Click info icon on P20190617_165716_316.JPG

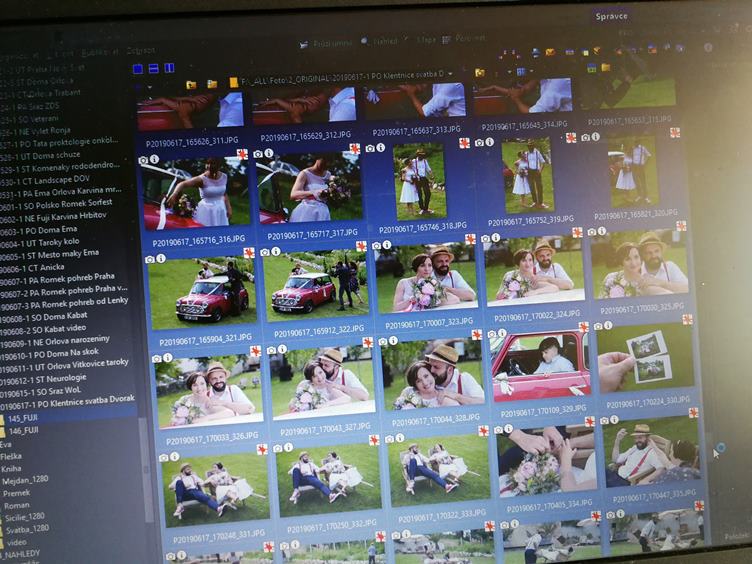coord(154,159)
